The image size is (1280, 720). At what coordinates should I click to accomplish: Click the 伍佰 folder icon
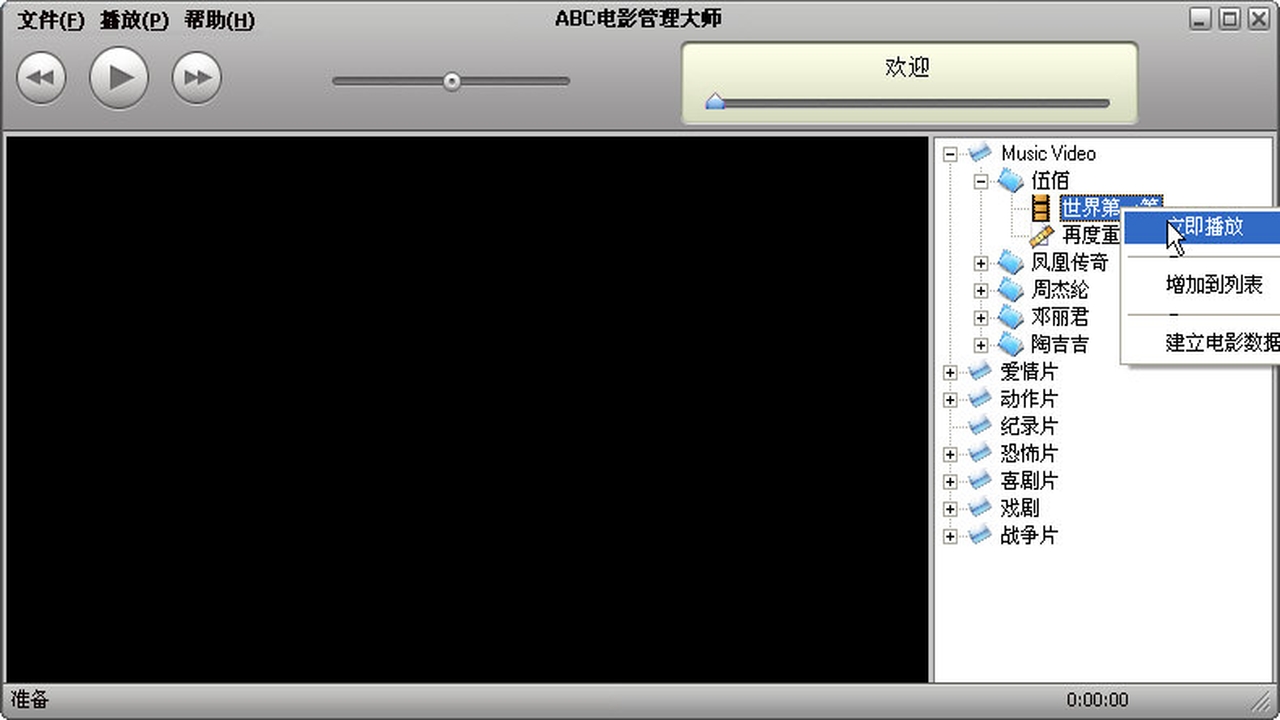click(1010, 181)
